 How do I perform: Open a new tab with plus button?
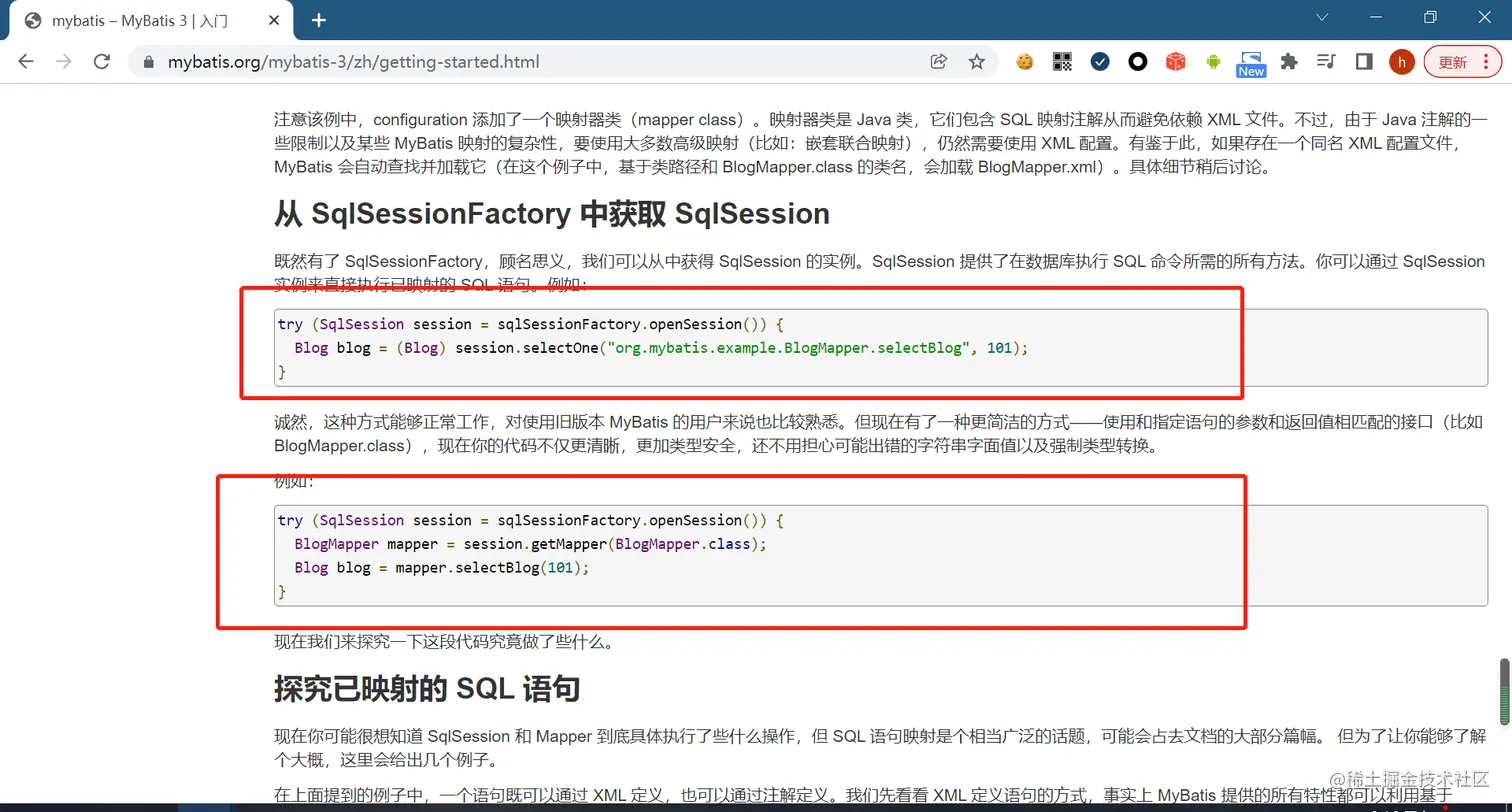[x=319, y=20]
